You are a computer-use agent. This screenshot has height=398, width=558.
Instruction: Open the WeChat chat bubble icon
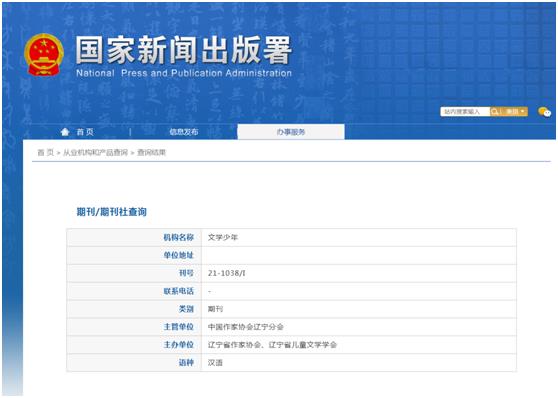coord(544,112)
